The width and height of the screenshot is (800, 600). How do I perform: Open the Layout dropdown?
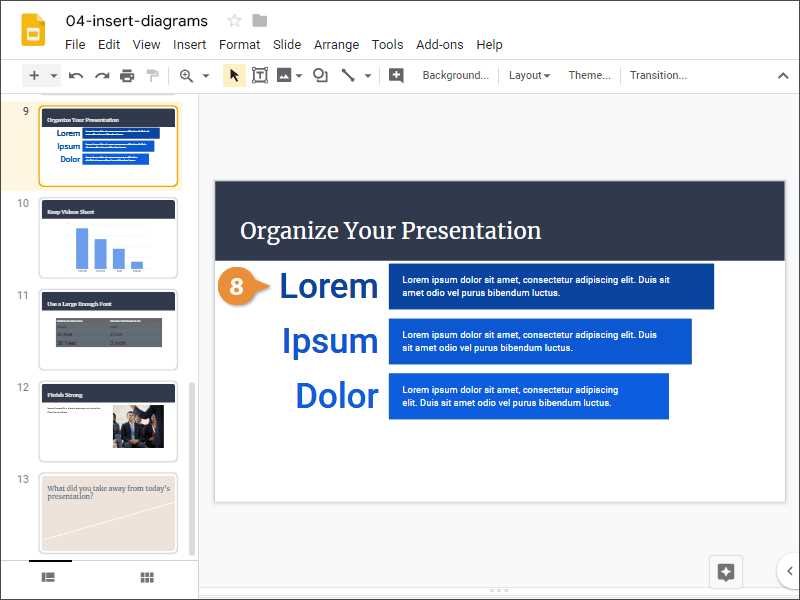(529, 76)
